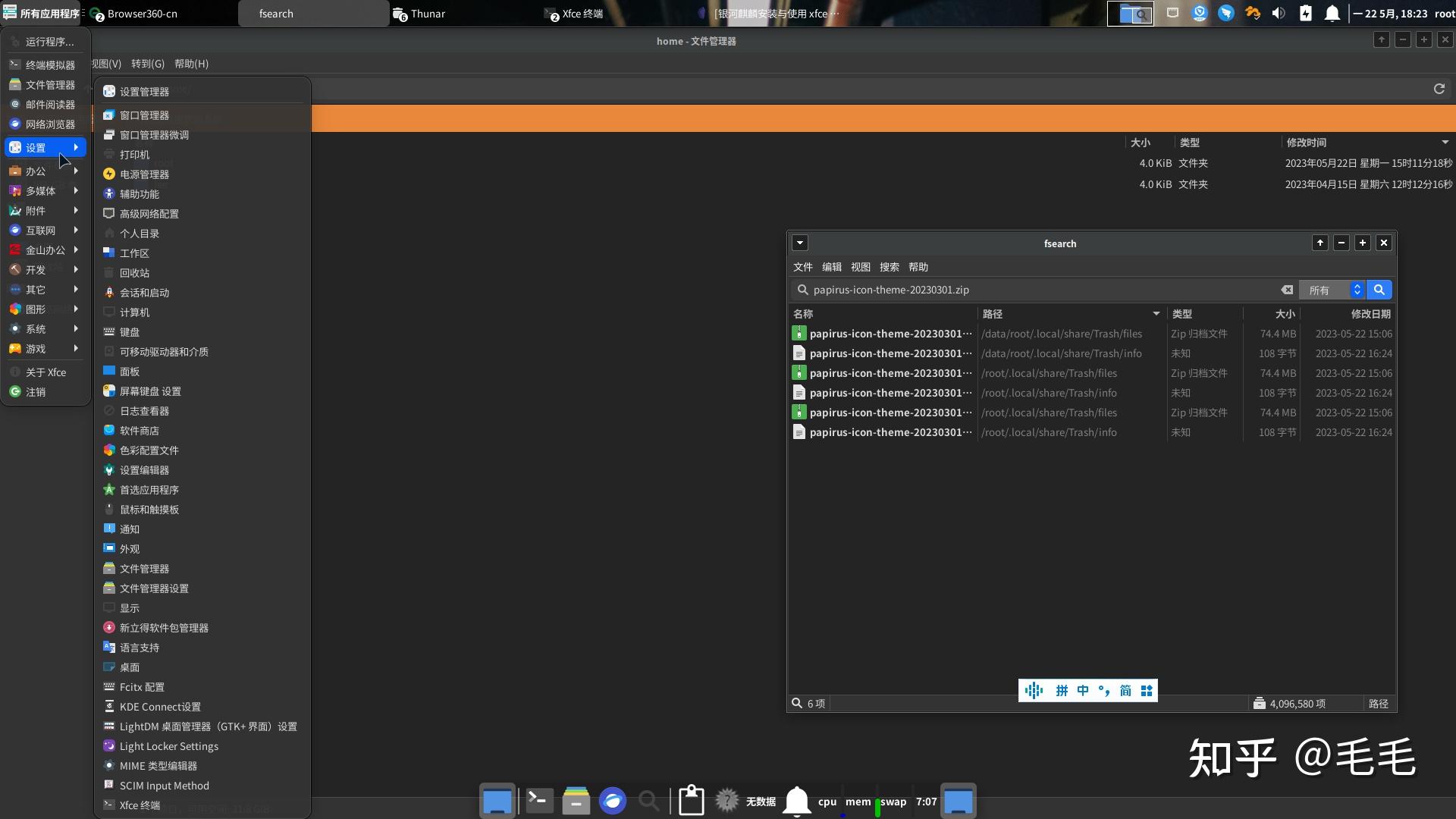Launch 终端模拟器 from the application menu
The width and height of the screenshot is (1456, 819).
(45, 65)
